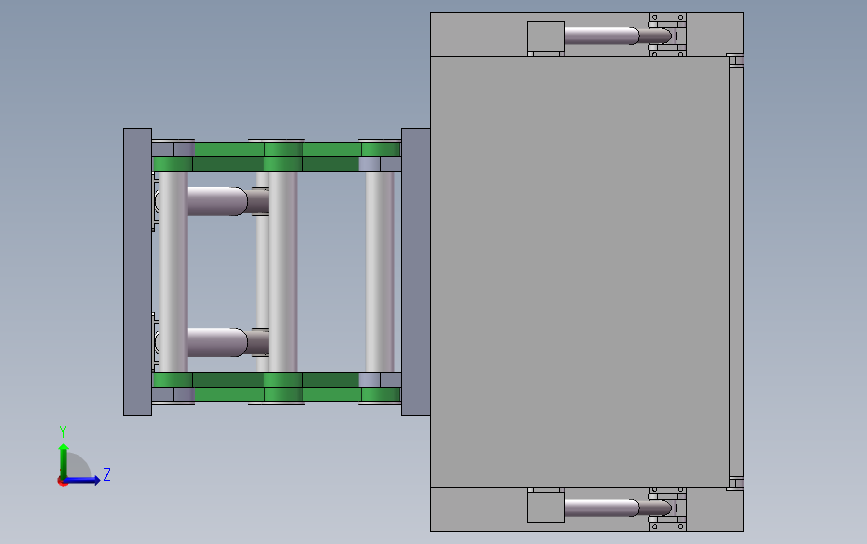Select the blue-gray plate touching the large box
This screenshot has width=867, height=544.
click(x=415, y=272)
